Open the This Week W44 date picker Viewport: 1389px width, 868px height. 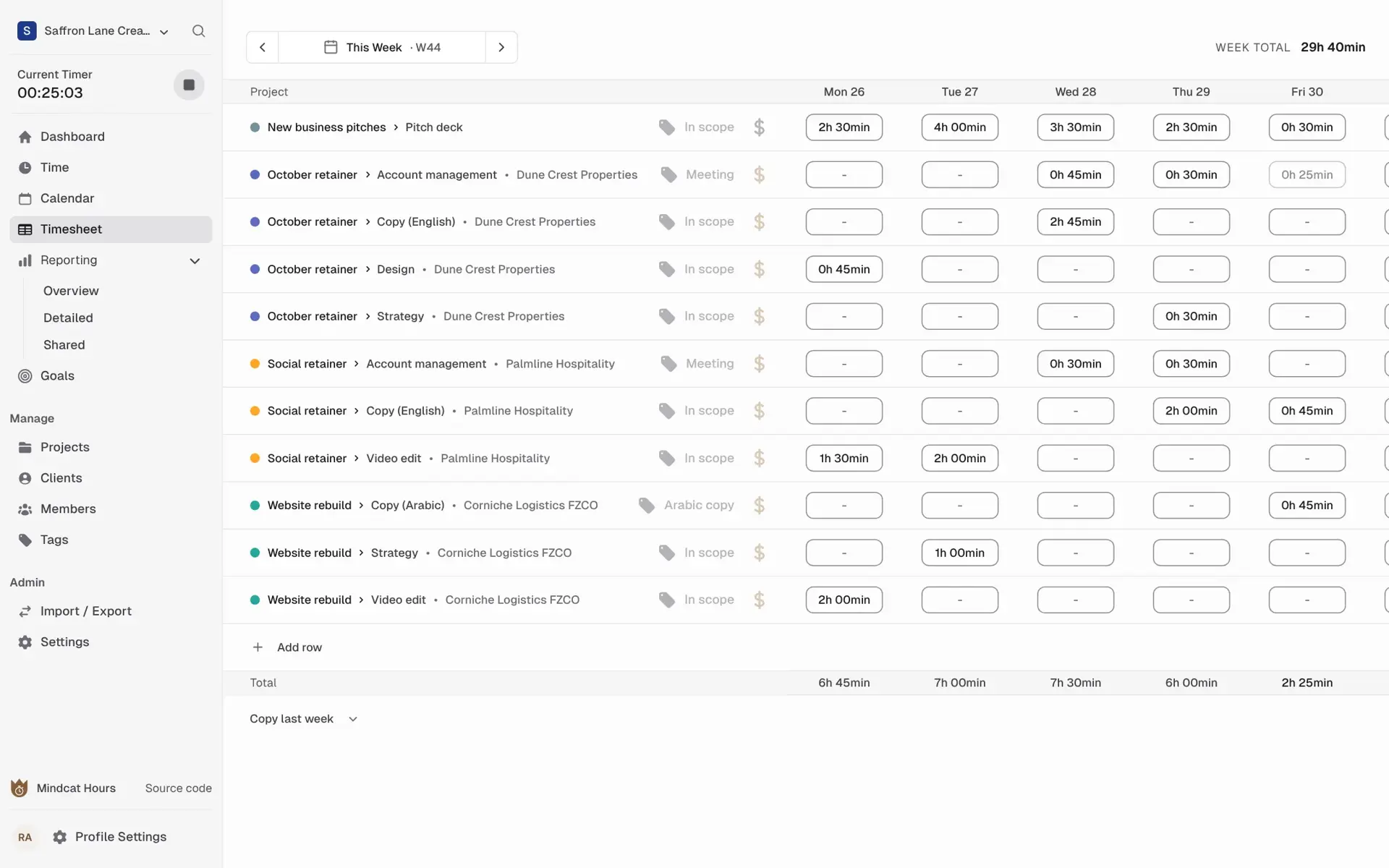pyautogui.click(x=382, y=47)
